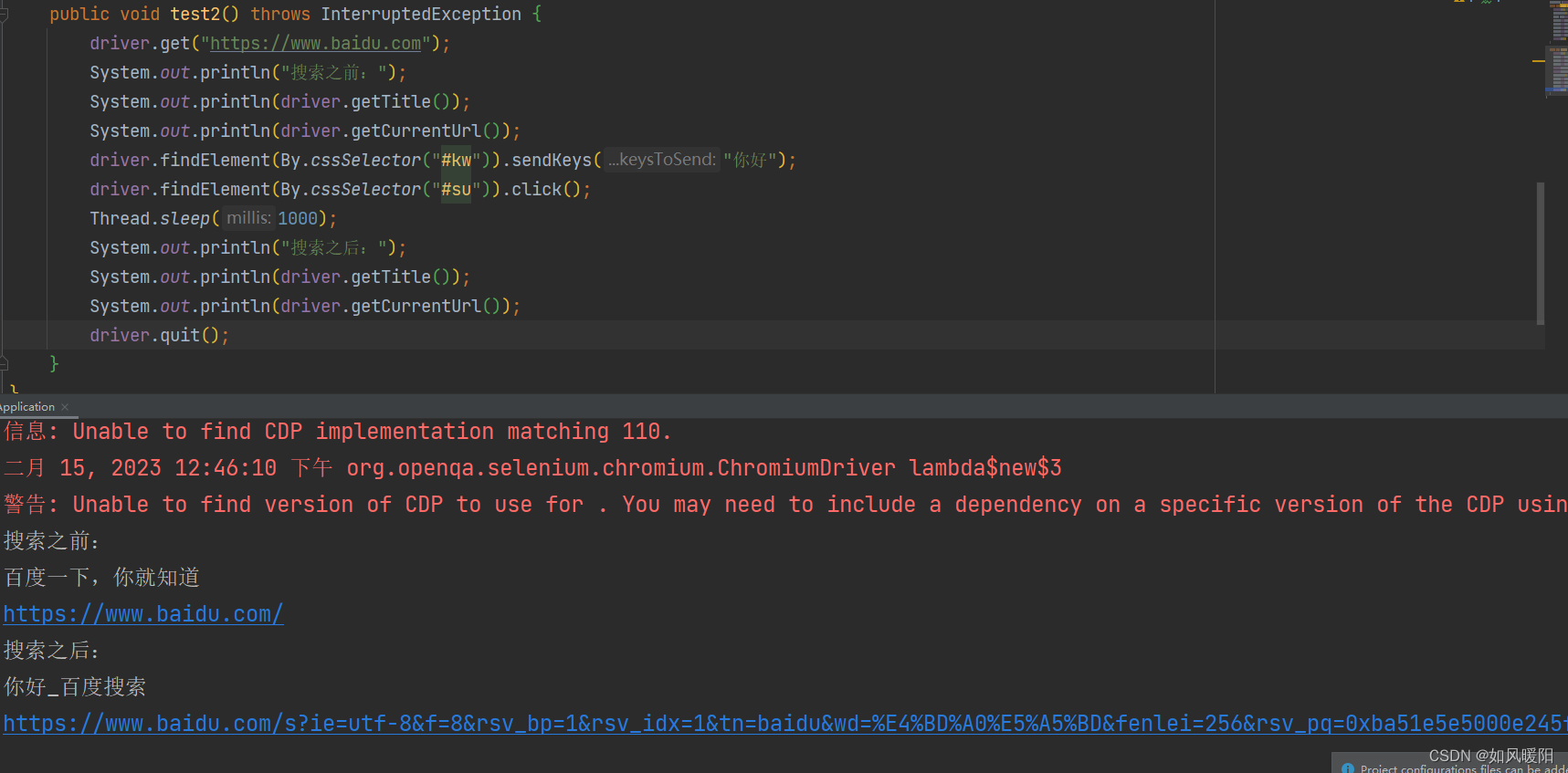Click console output '搜索之后：'
The image size is (1568, 773).
51,651
